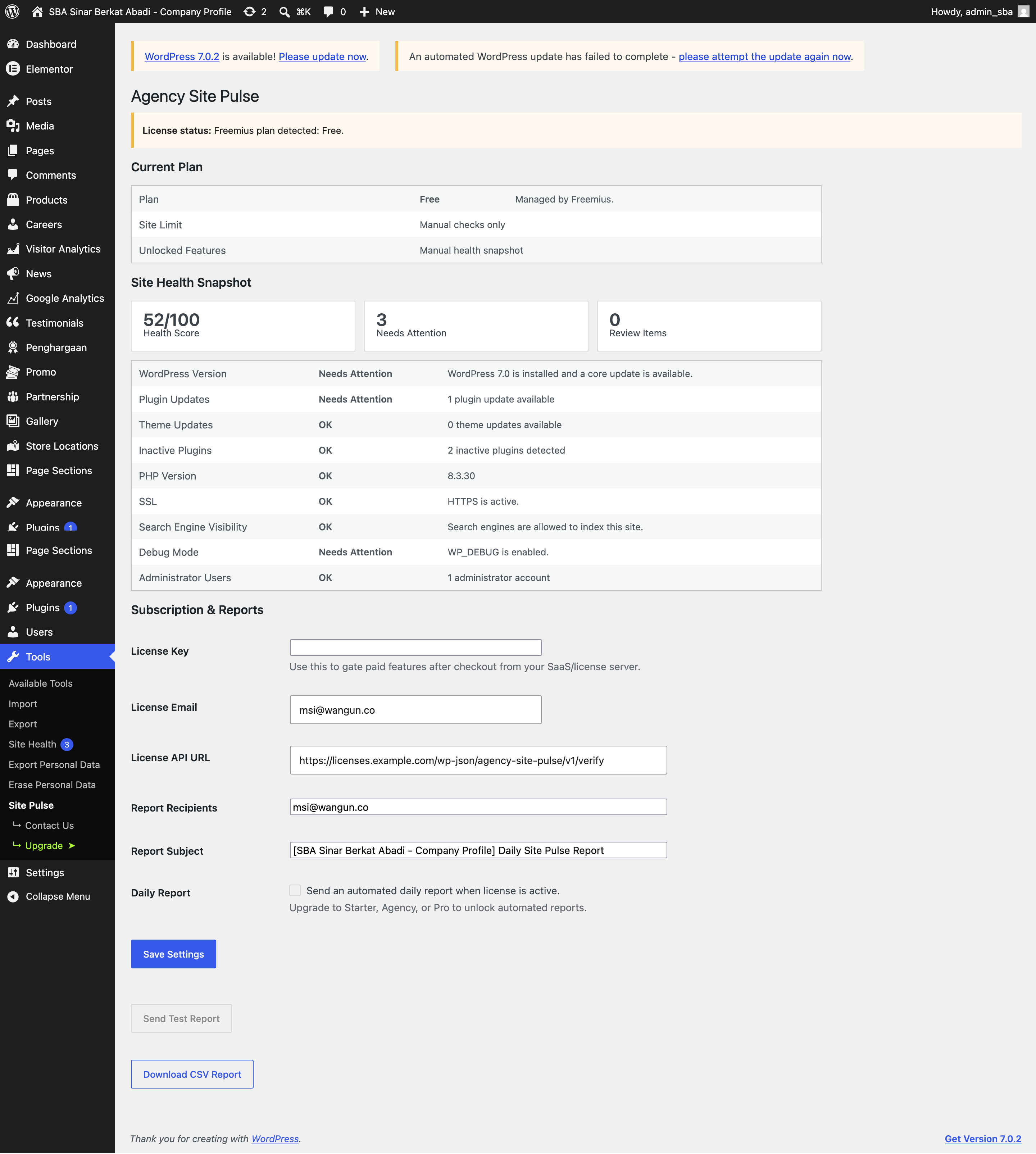
Task: Click the WordPress logo icon in admin bar
Action: [x=12, y=12]
